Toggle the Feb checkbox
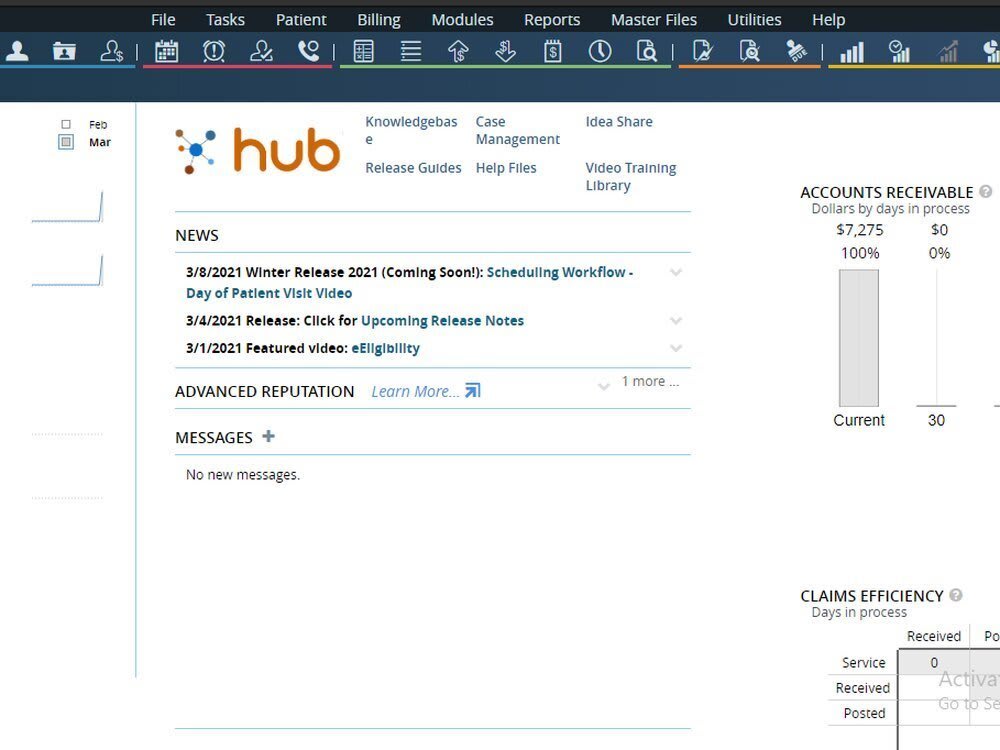Screen dimensions: 1000x750 click(x=66, y=124)
